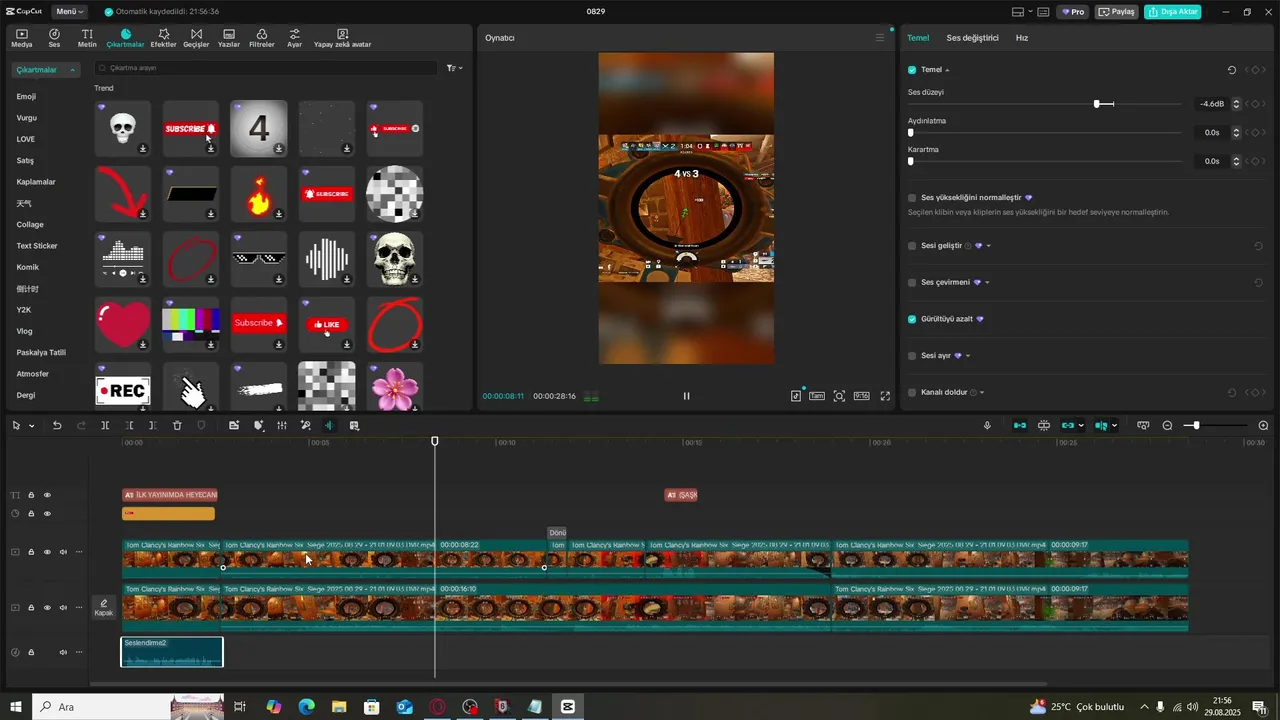Image resolution: width=1280 pixels, height=720 pixels.
Task: Download the skull sticker in Trend
Action: [143, 149]
